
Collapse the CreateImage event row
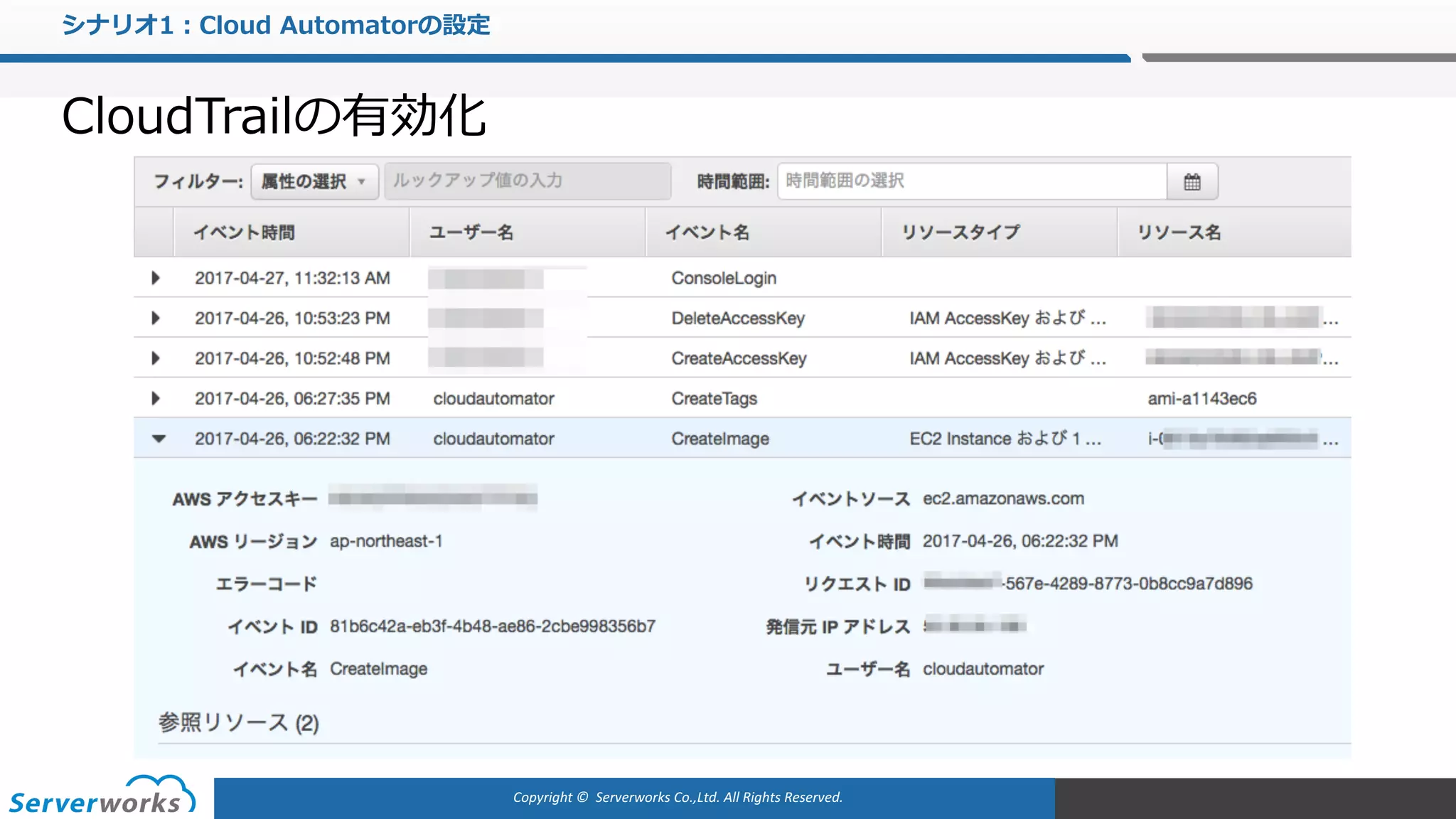[x=159, y=439]
